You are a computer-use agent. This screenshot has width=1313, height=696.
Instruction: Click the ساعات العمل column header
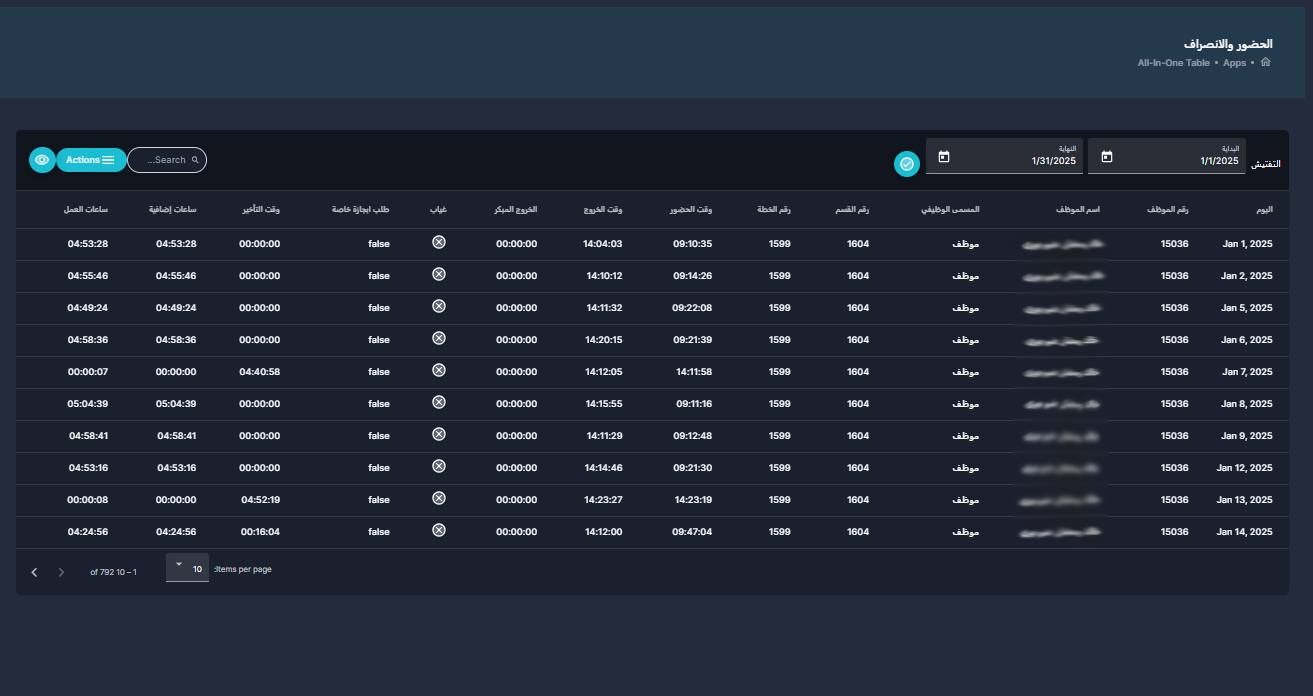[x=87, y=210]
